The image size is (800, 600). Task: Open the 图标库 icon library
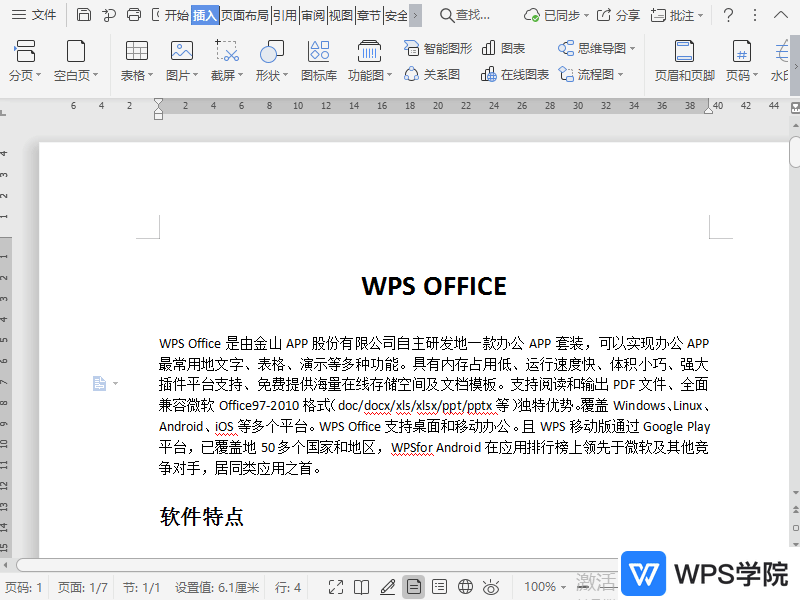[318, 61]
